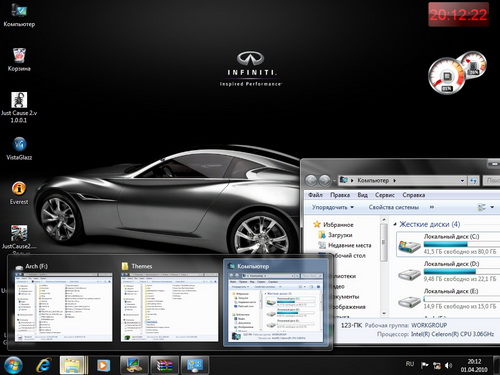Open the Файл menu
The image size is (500, 375).
(315, 195)
